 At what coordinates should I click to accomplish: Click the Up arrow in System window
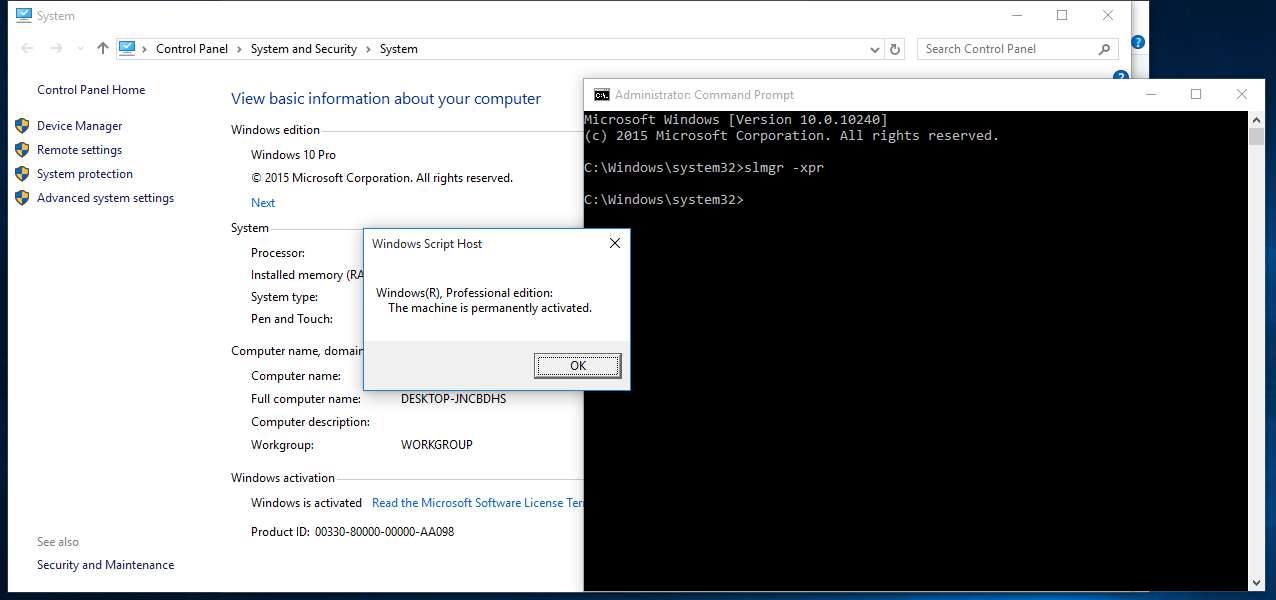102,48
